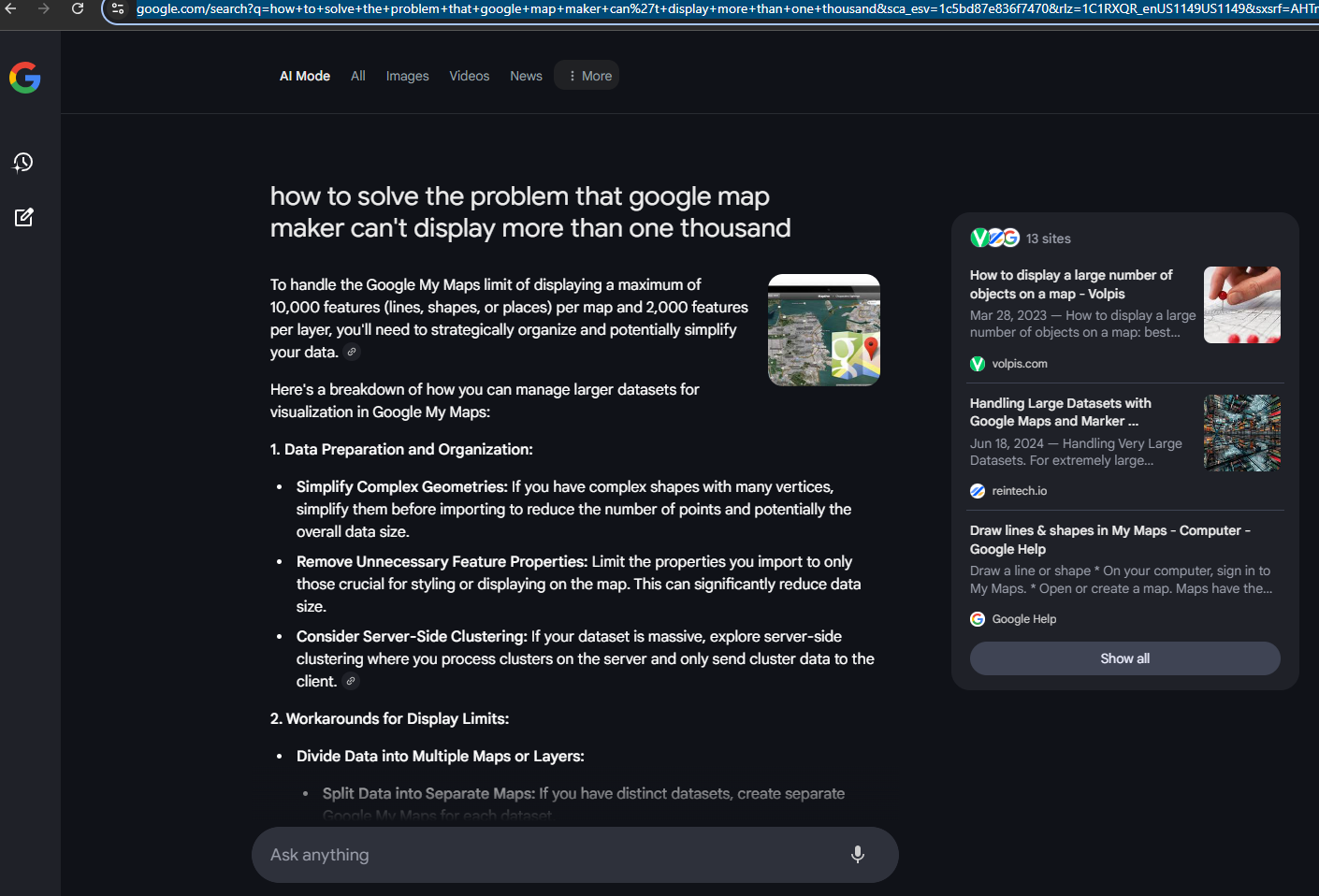This screenshot has width=1319, height=896.
Task: Switch to the All results tab
Action: (358, 76)
